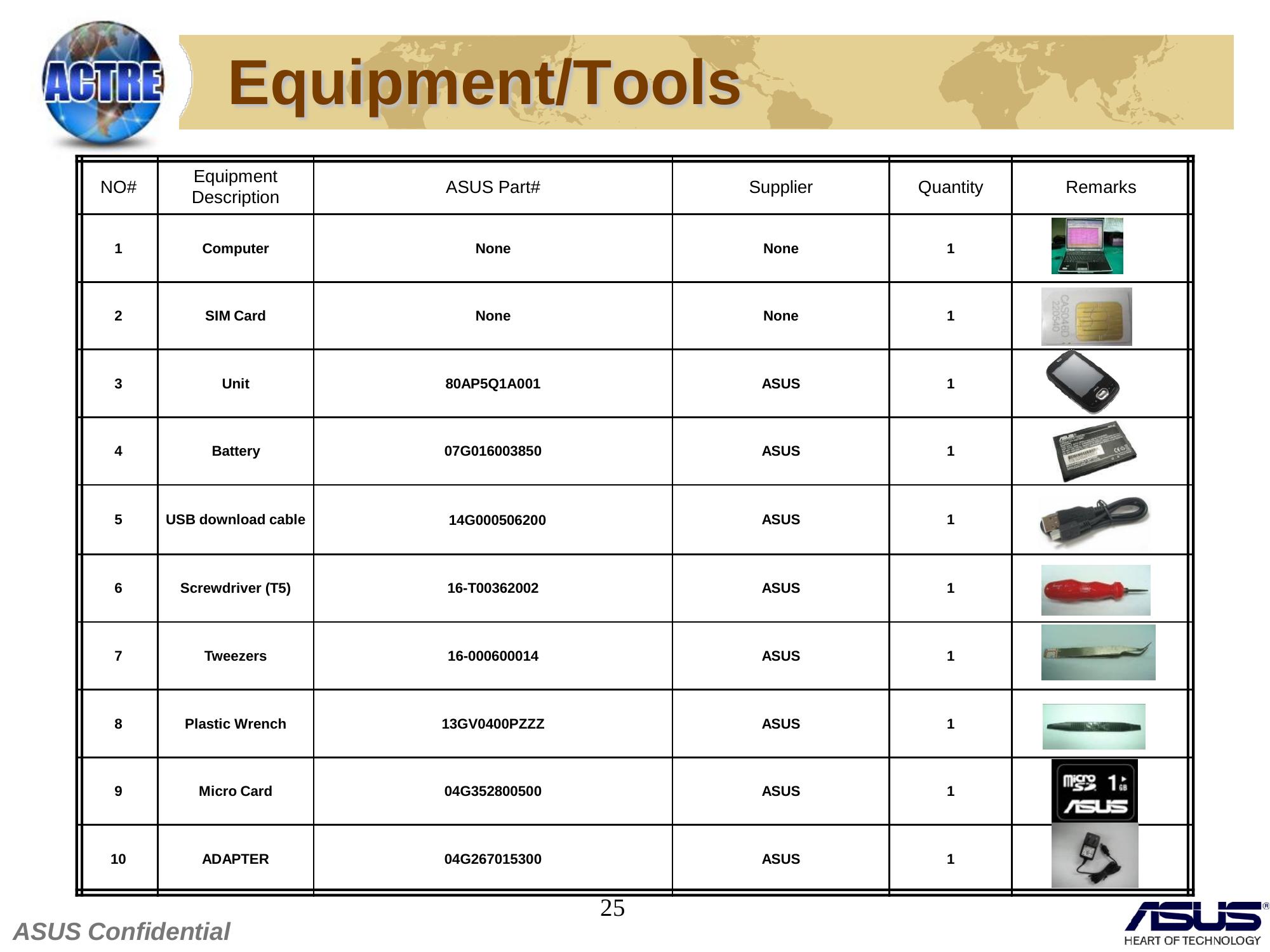Click the "ADAPTER" description cell
1270x952 pixels.
point(236,859)
